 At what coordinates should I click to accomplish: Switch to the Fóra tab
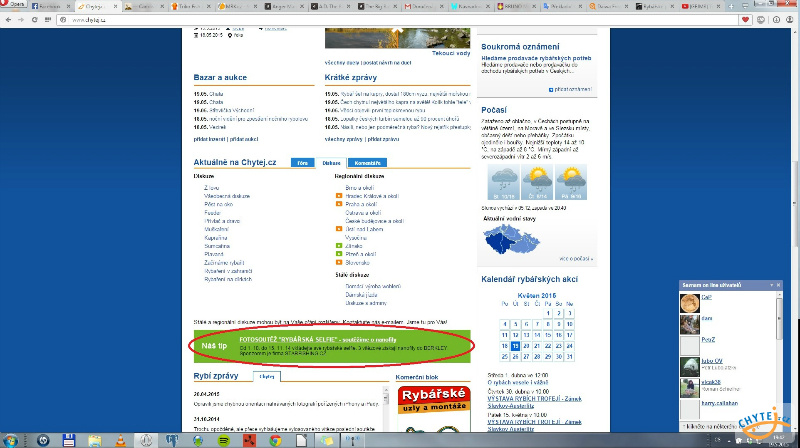click(x=301, y=162)
